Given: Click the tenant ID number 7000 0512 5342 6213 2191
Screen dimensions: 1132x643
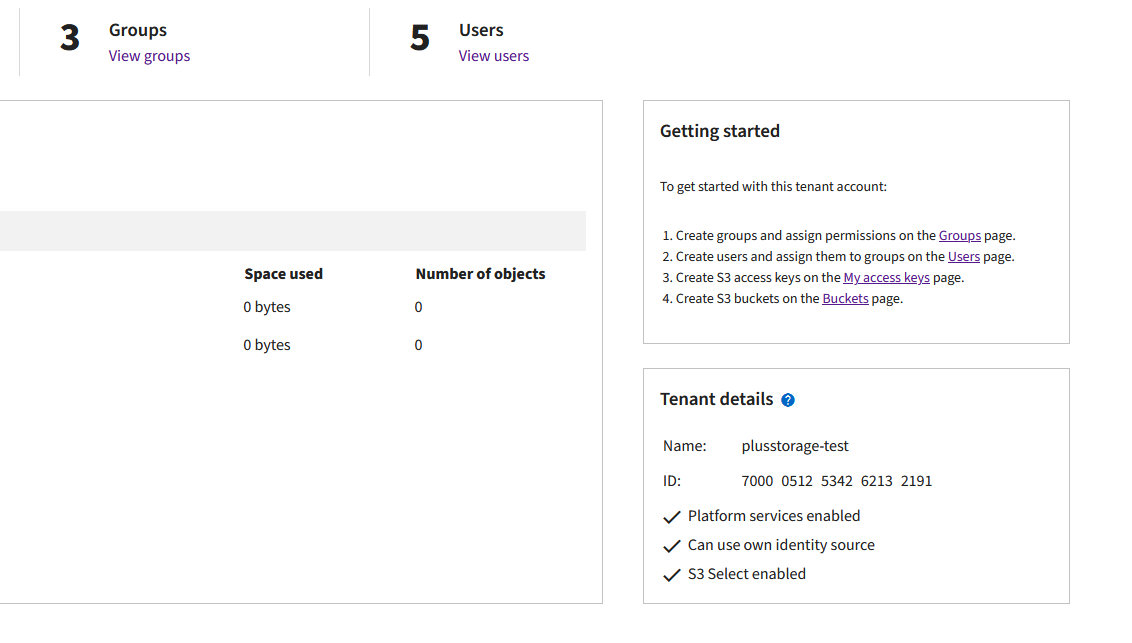Looking at the screenshot, I should 837,481.
